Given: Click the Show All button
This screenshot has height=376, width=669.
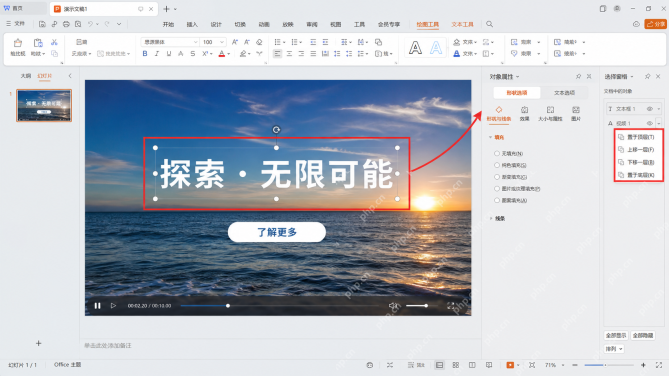Looking at the screenshot, I should pos(616,335).
